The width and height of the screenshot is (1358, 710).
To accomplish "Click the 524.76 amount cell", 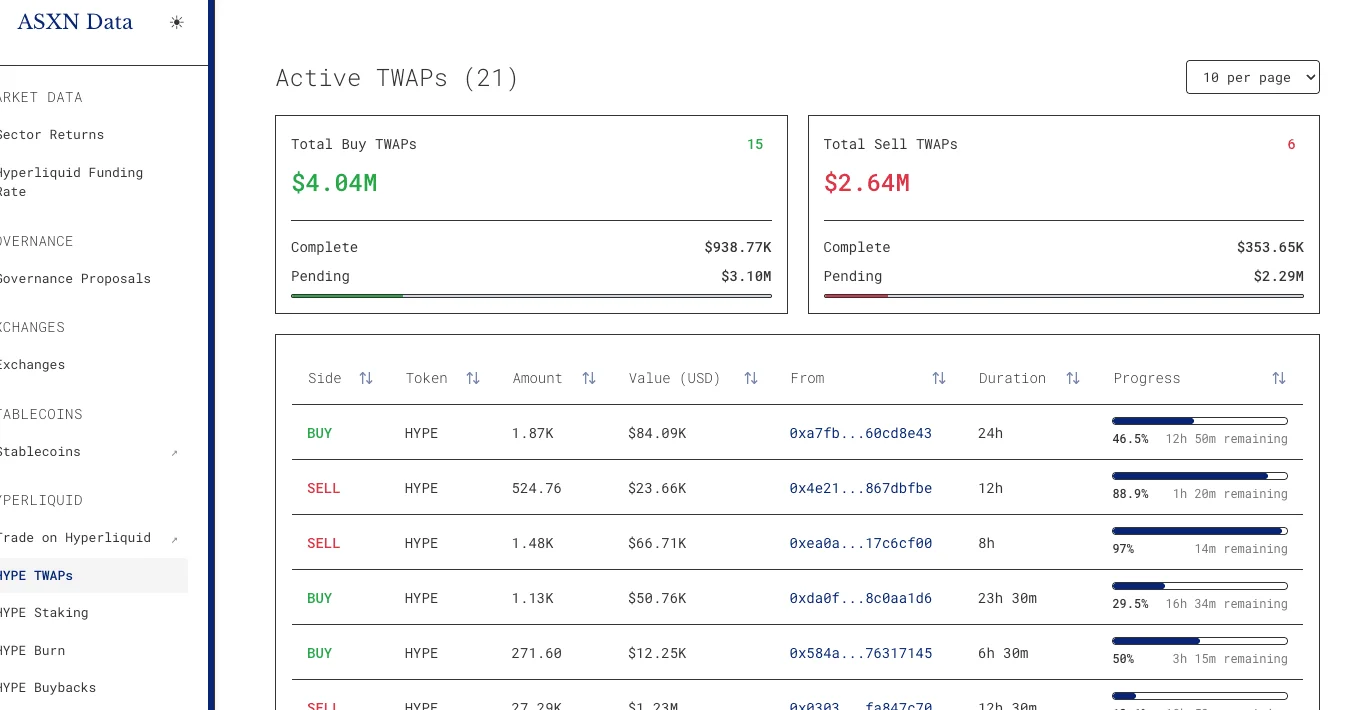I will click(537, 488).
